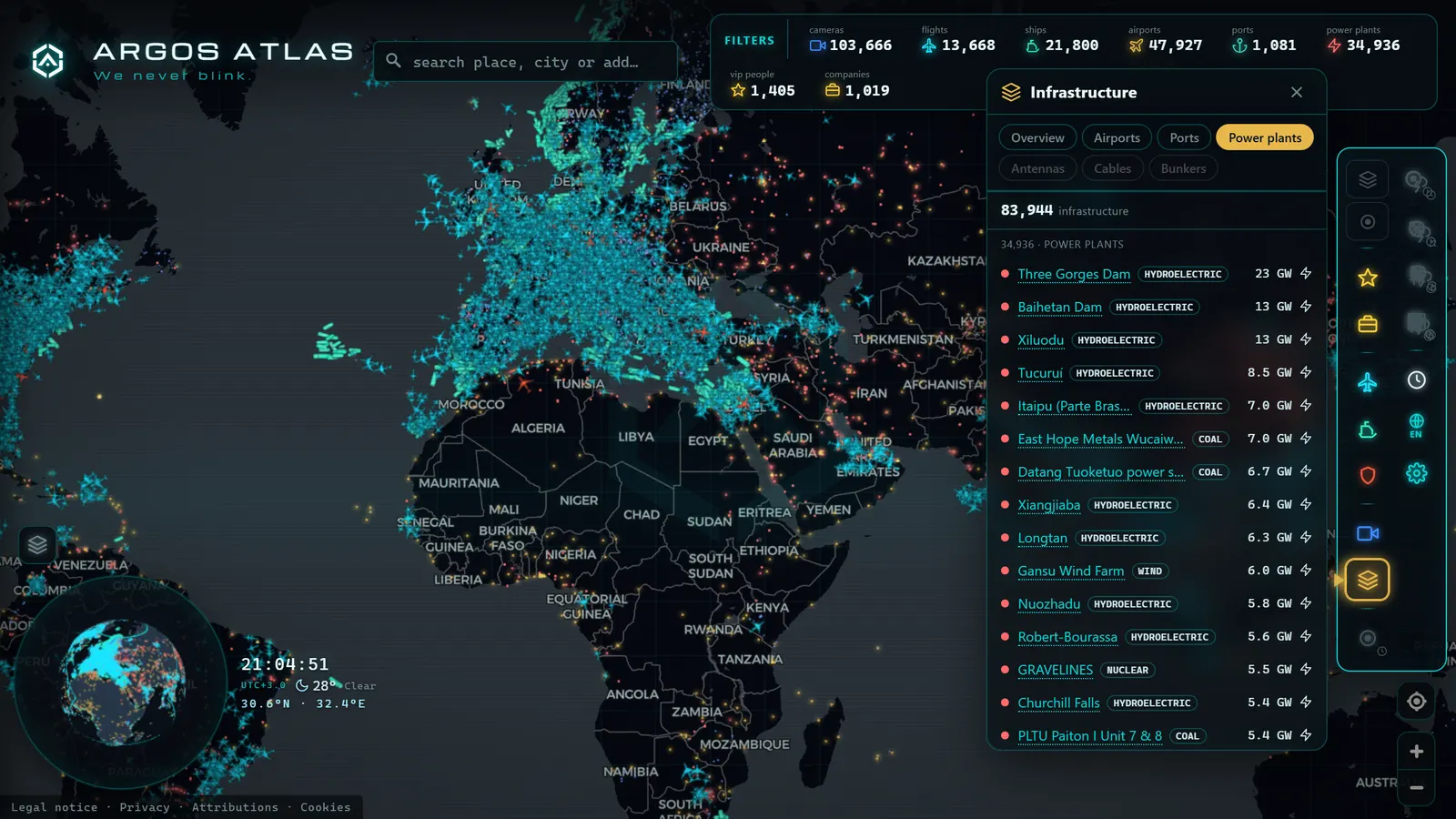Expand the map layers button at left edge
Viewport: 1456px width, 819px height.
[x=37, y=545]
